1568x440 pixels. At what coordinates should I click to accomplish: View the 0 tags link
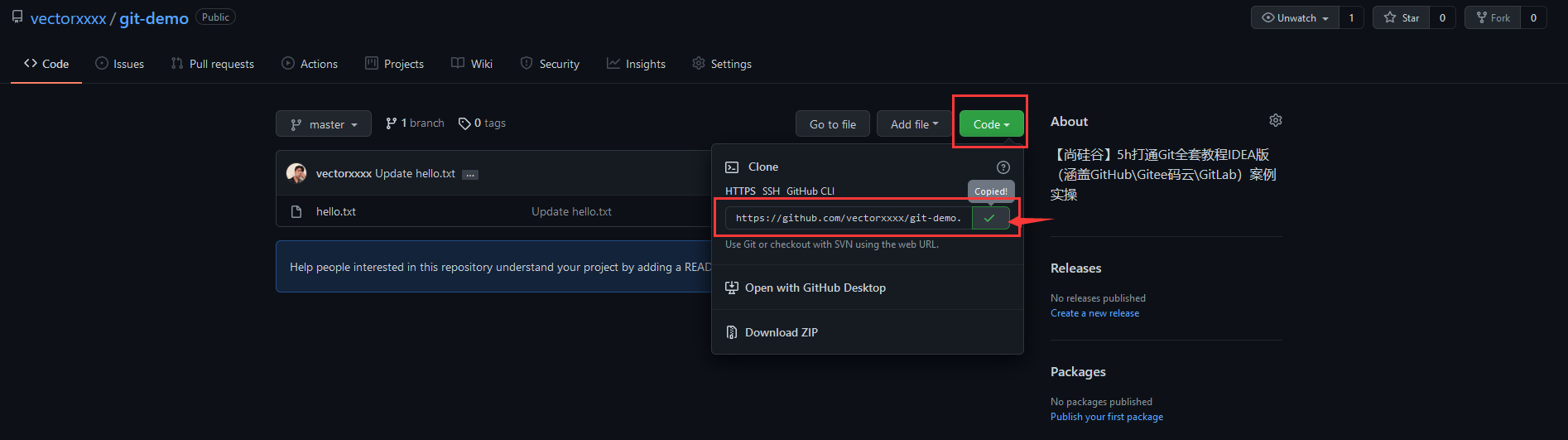coord(482,123)
